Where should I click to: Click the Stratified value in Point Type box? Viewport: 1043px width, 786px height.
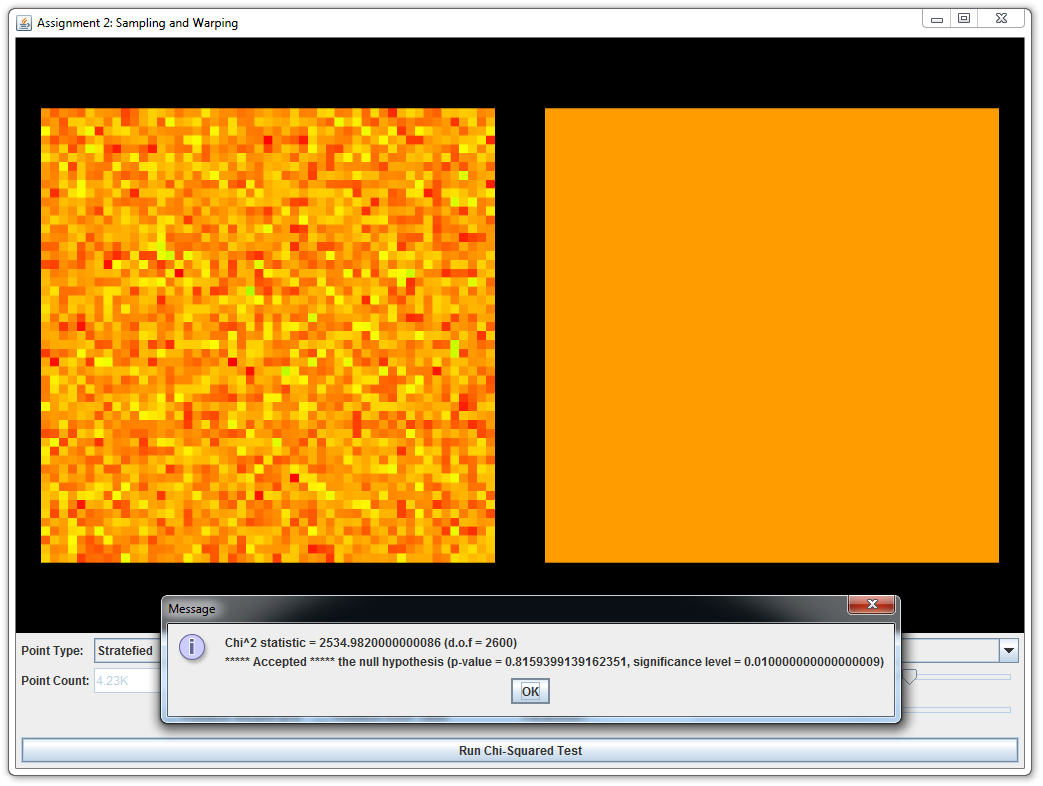[126, 651]
